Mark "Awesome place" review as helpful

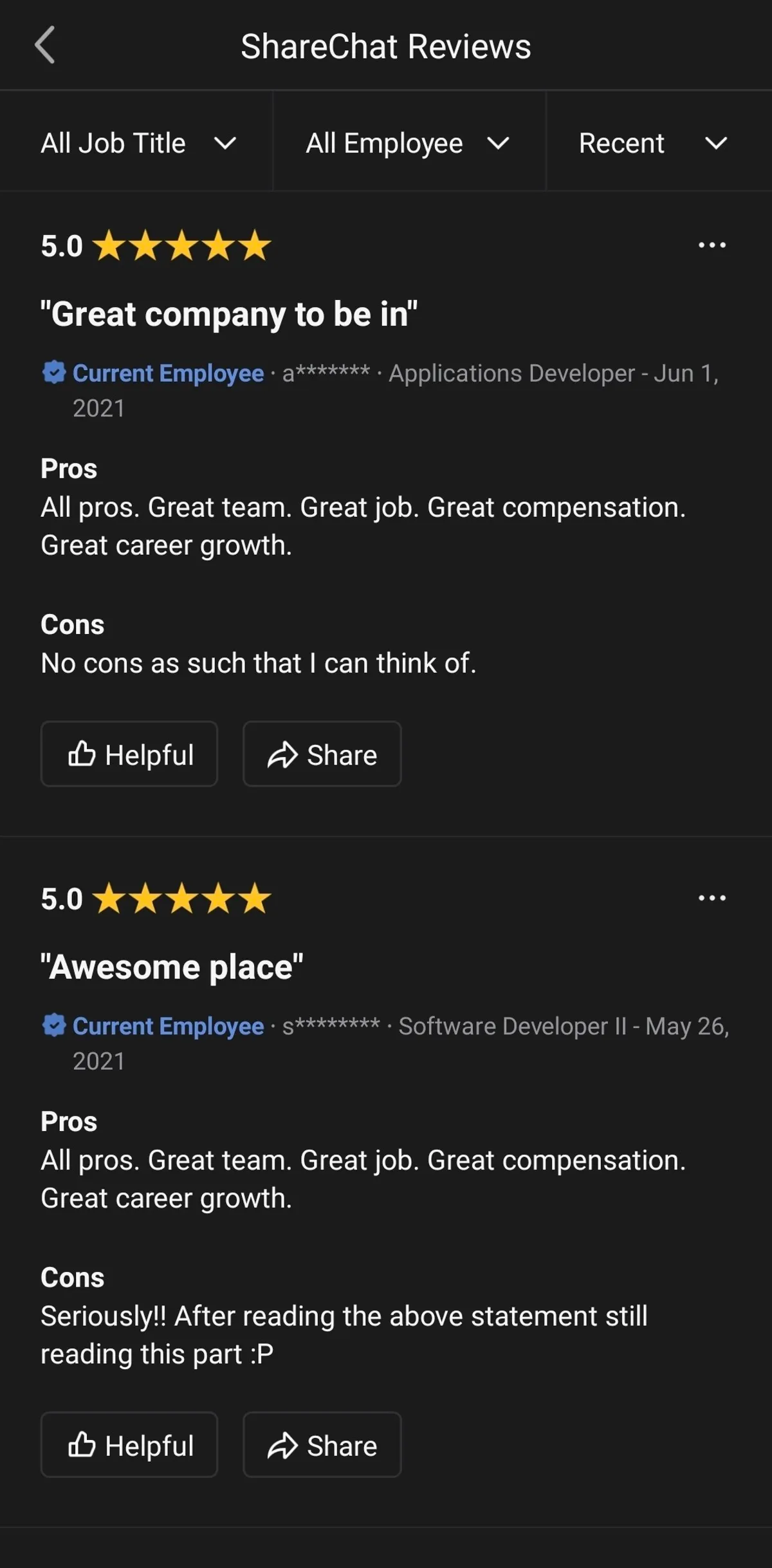coord(129,1445)
